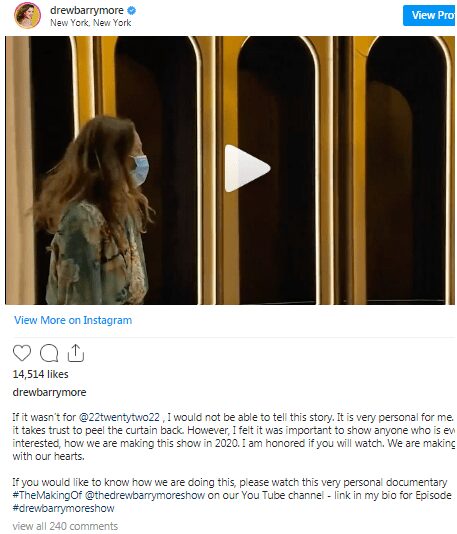
Task: Open the @thedrewbarrymoreshow mention
Action: click(x=145, y=495)
